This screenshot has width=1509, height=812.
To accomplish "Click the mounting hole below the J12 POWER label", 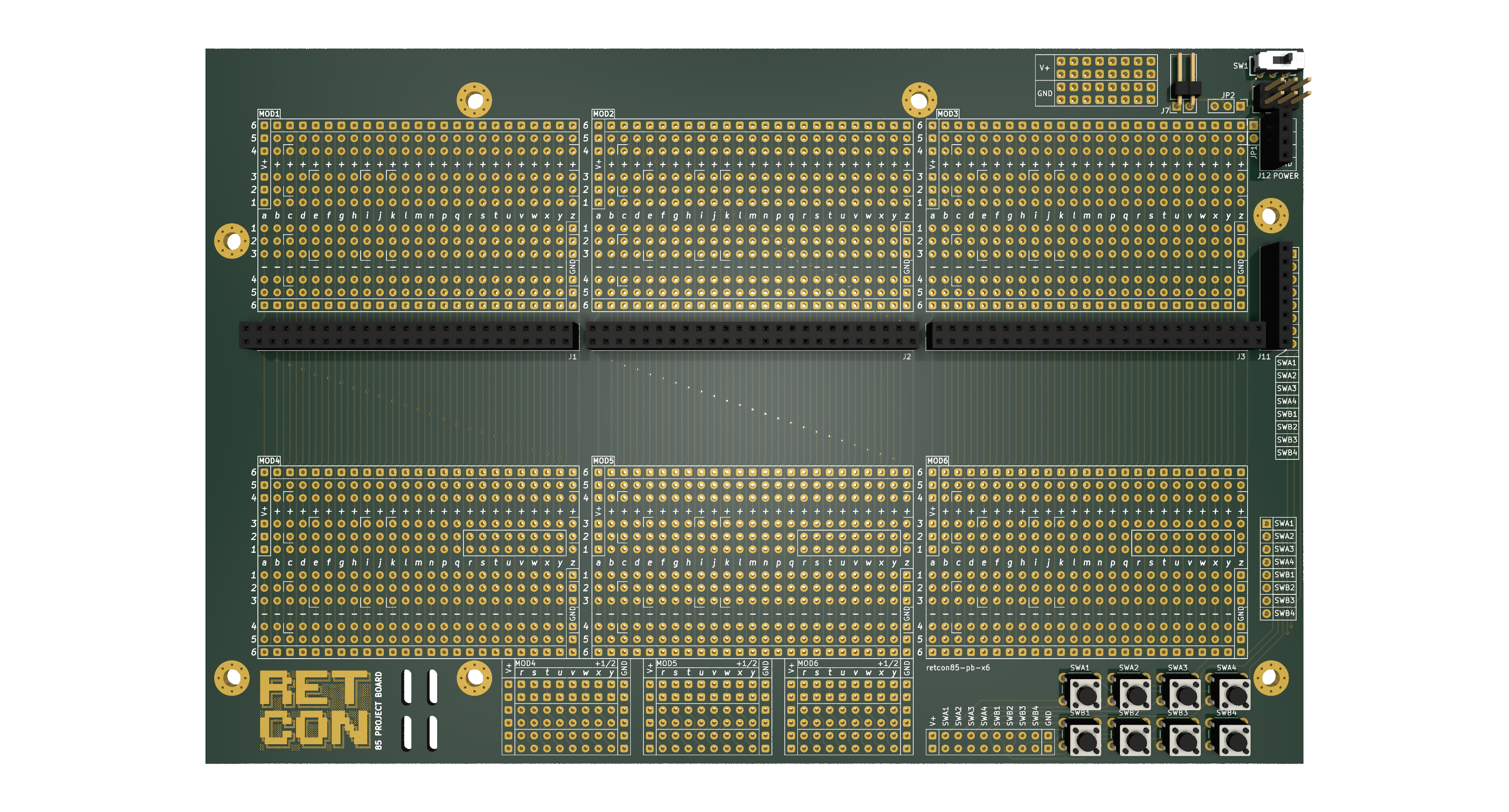I will pyautogui.click(x=1271, y=215).
